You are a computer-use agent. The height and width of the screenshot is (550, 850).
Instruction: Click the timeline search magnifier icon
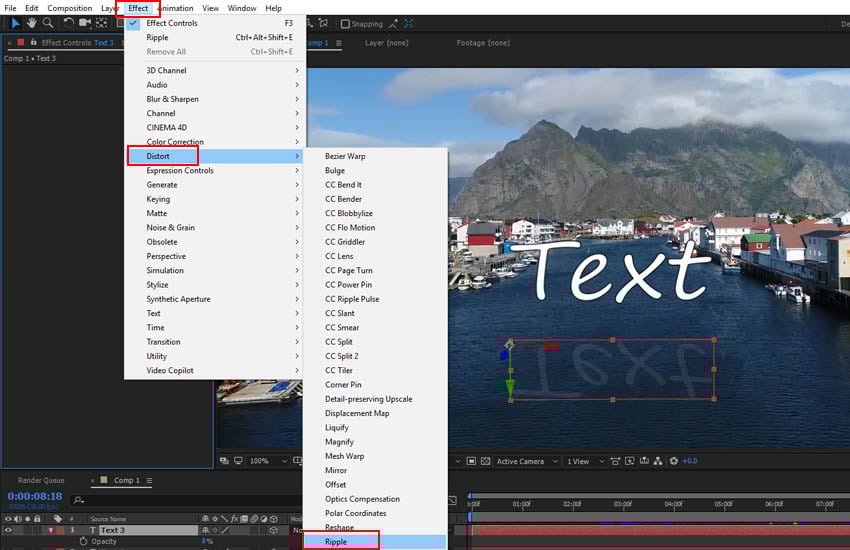[79, 499]
